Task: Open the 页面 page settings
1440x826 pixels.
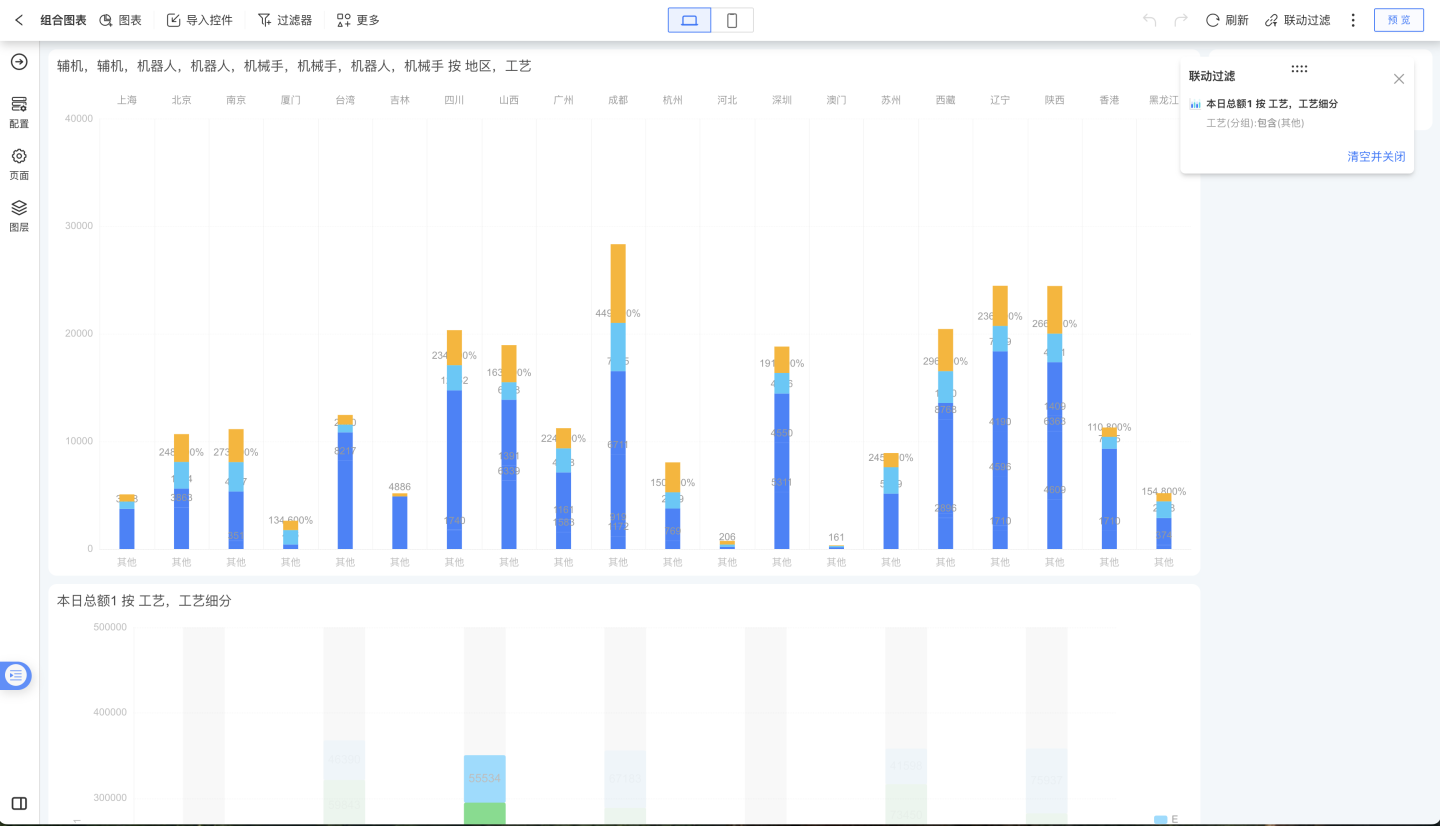Action: pyautogui.click(x=19, y=164)
